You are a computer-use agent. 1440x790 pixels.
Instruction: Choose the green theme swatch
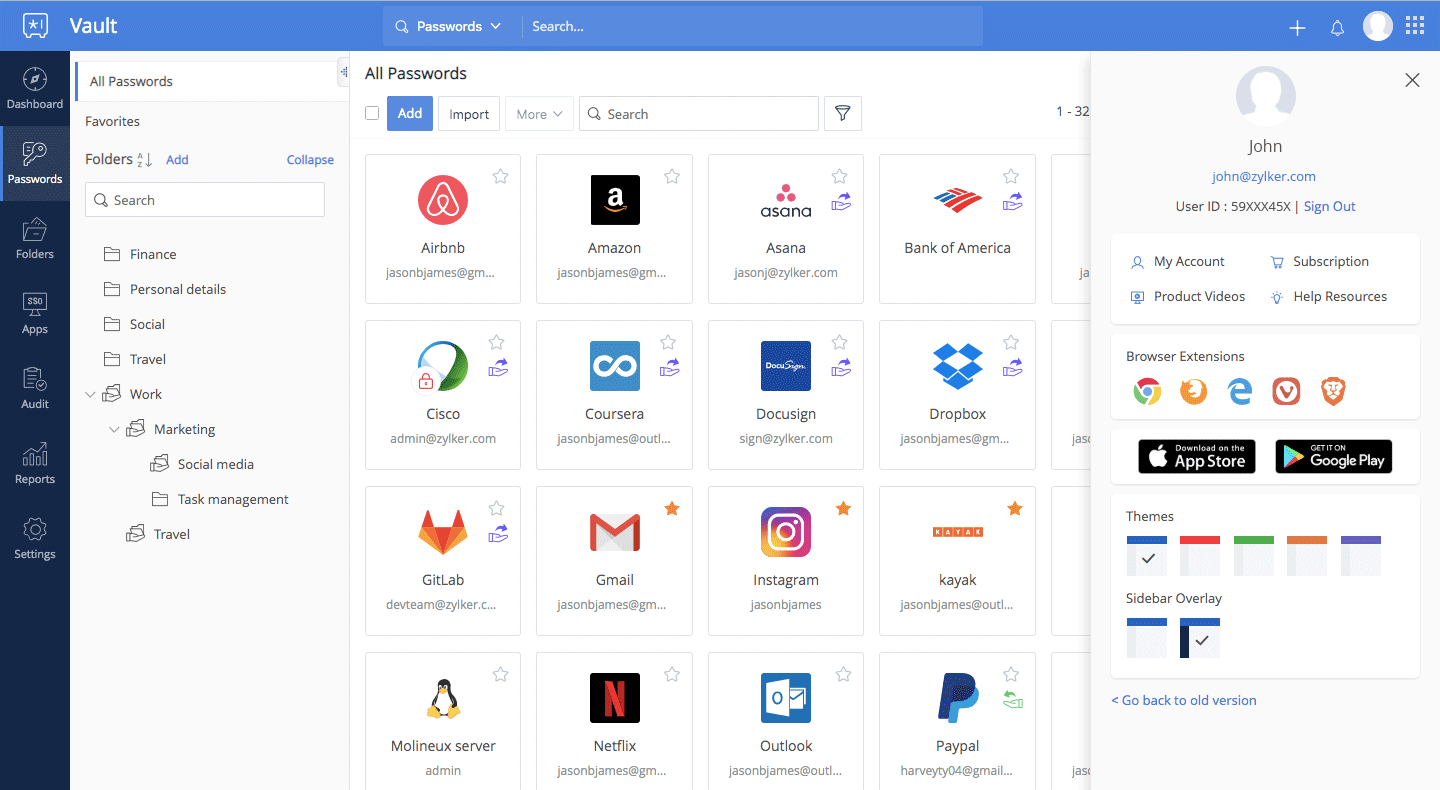[x=1253, y=555]
